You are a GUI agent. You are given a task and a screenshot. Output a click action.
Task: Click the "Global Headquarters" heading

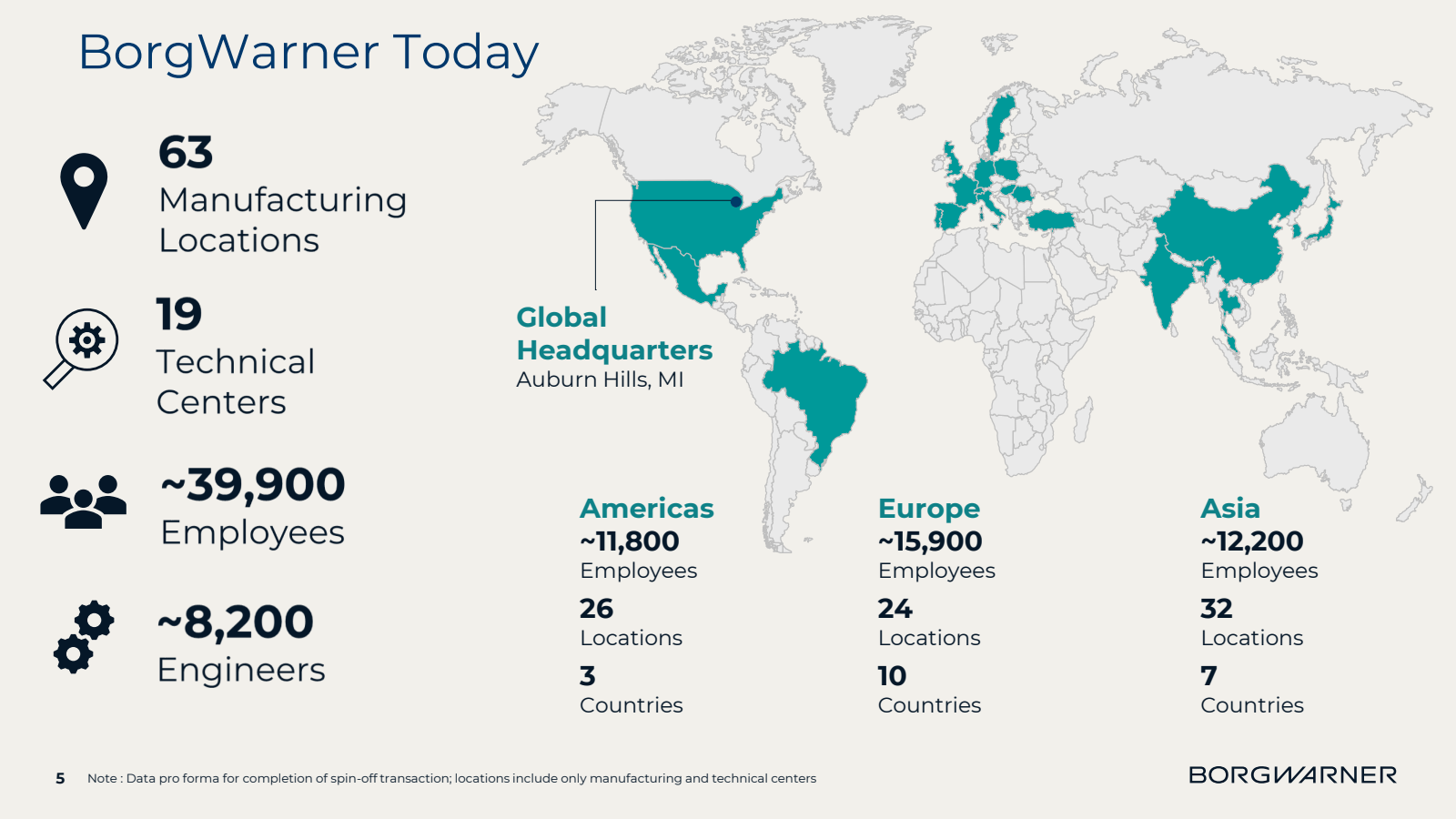tap(614, 334)
